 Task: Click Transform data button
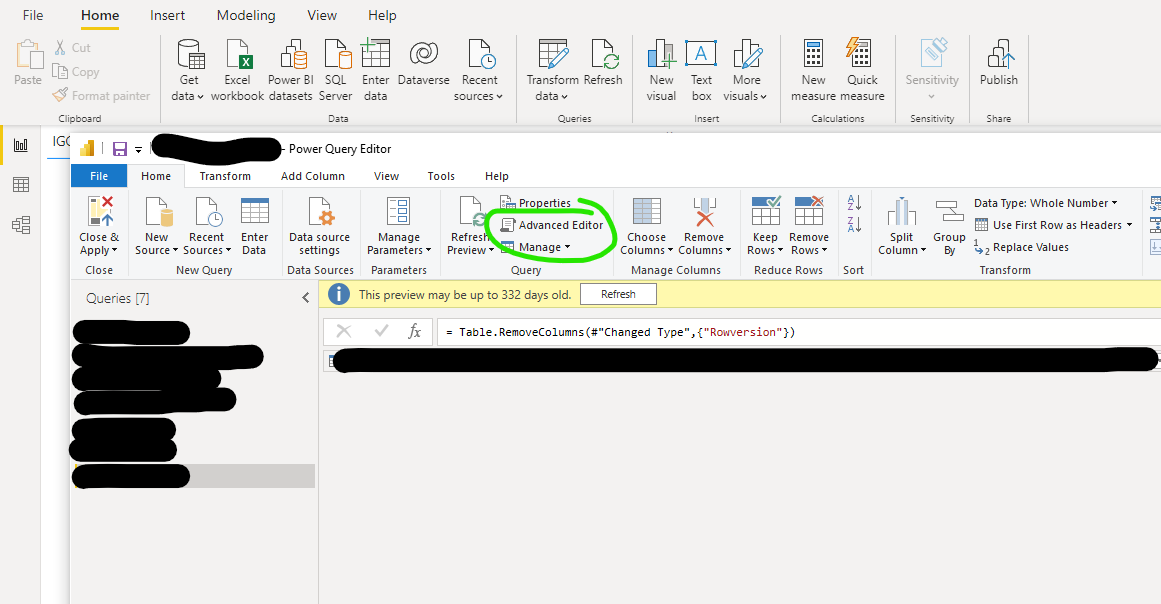[x=552, y=70]
